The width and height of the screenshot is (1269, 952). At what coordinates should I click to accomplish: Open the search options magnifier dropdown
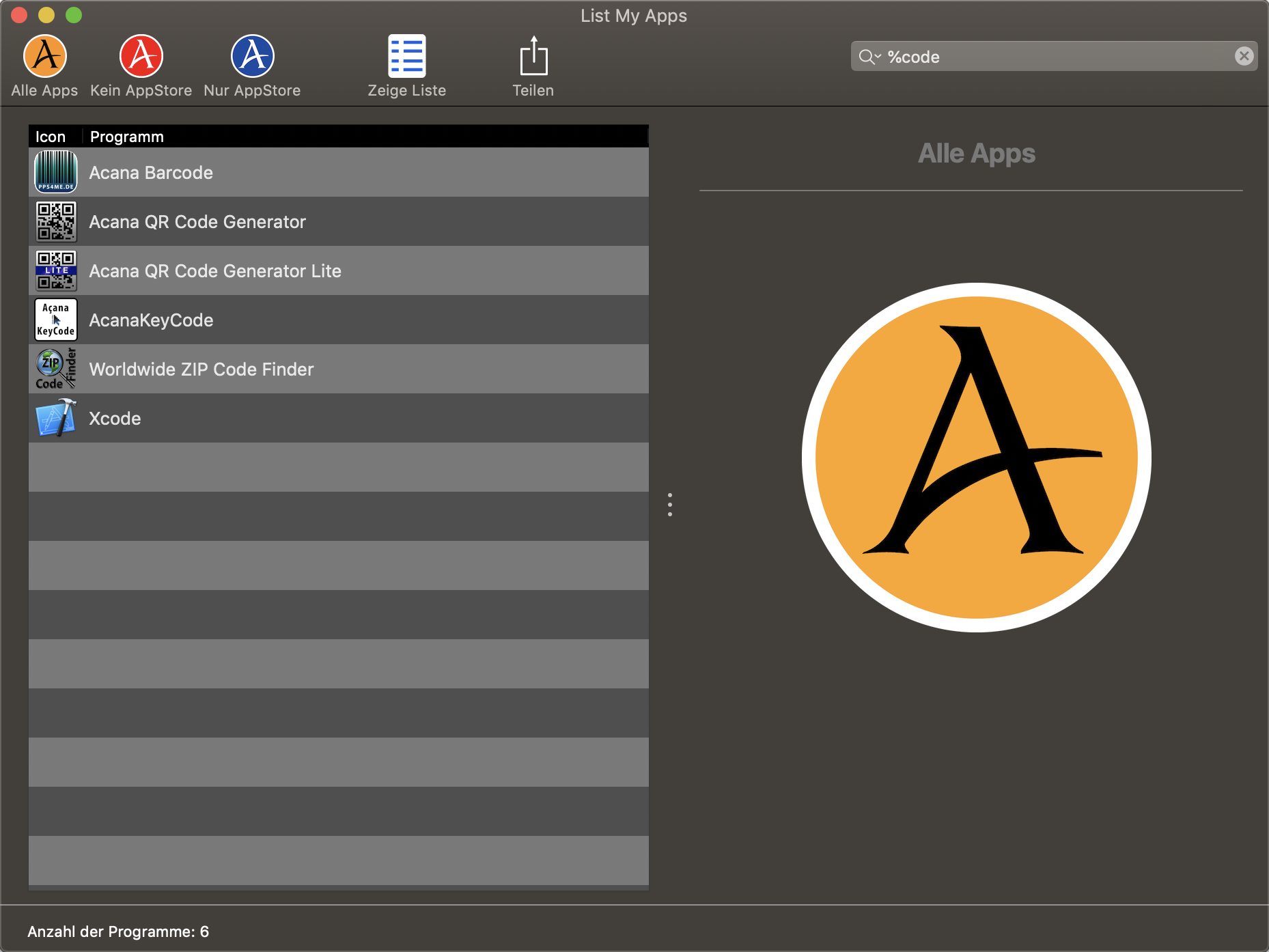click(x=869, y=57)
